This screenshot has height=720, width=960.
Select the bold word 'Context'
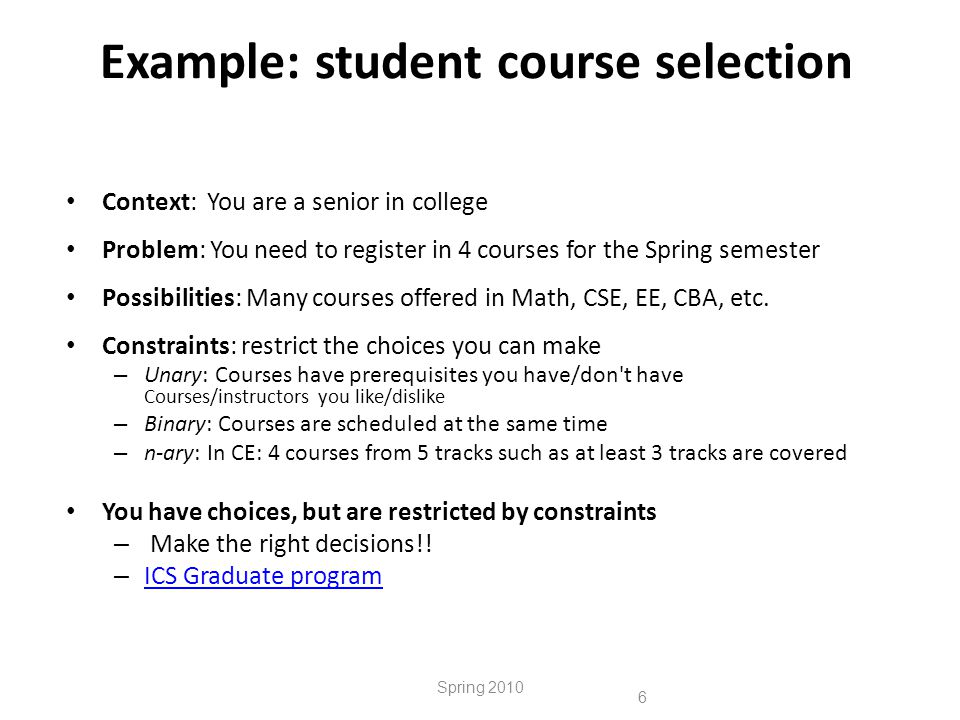click(x=146, y=202)
